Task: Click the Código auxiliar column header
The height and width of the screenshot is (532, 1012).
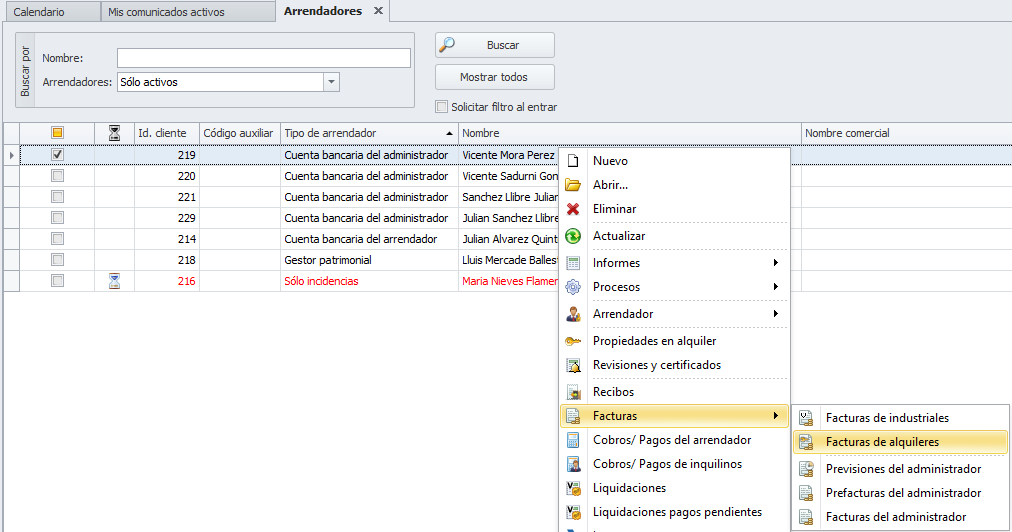Action: (x=239, y=133)
